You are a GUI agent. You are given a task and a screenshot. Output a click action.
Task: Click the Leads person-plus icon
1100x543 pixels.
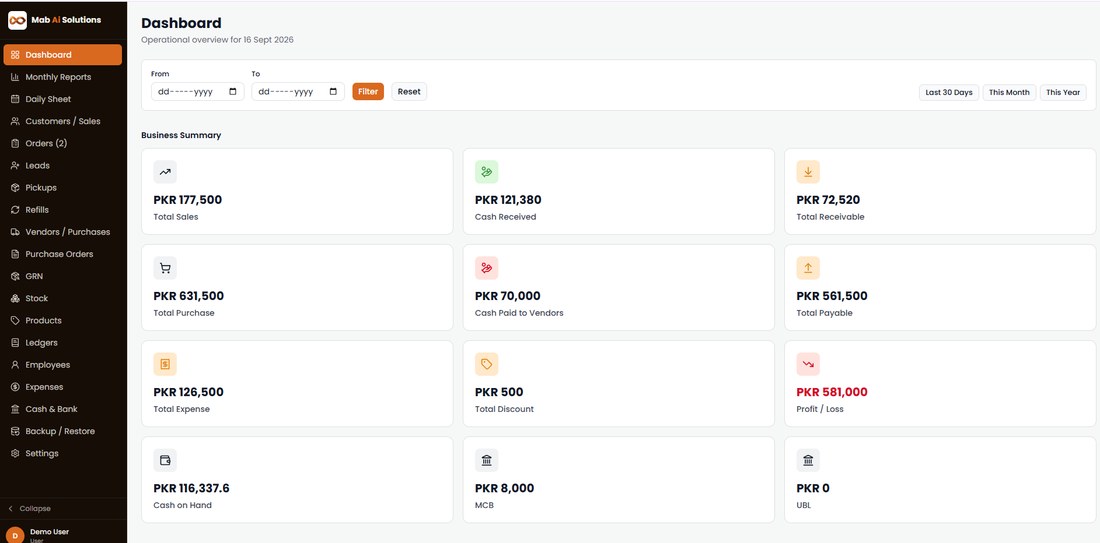(15, 166)
